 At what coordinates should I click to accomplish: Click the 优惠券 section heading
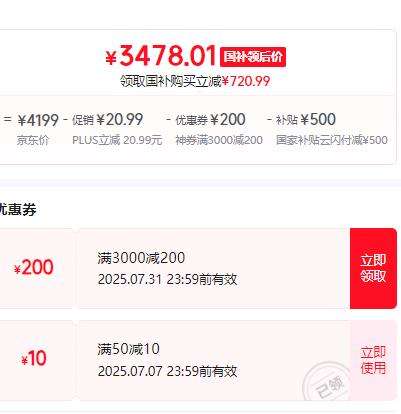point(18,210)
